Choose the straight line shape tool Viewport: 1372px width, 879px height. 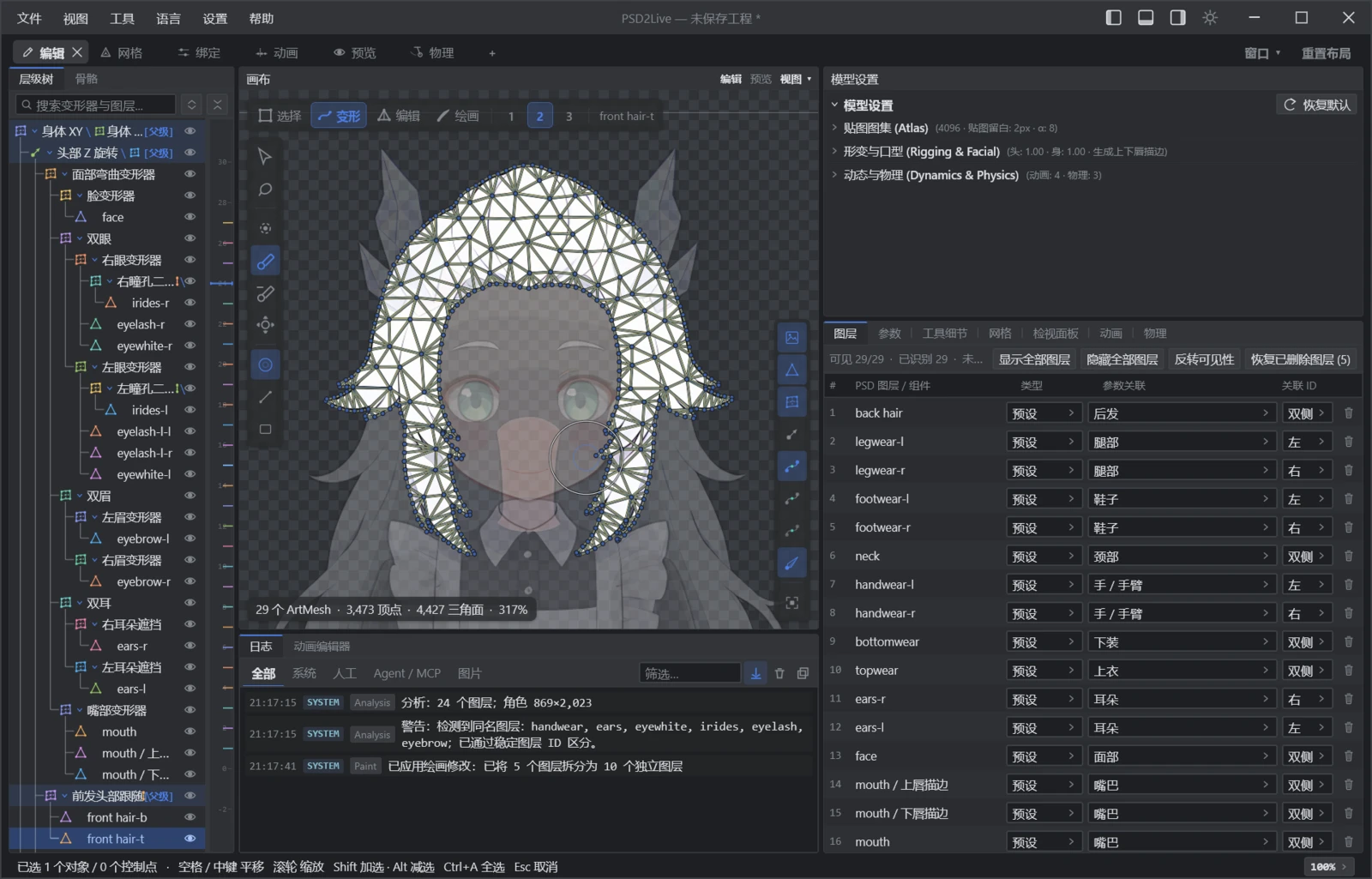pos(265,397)
